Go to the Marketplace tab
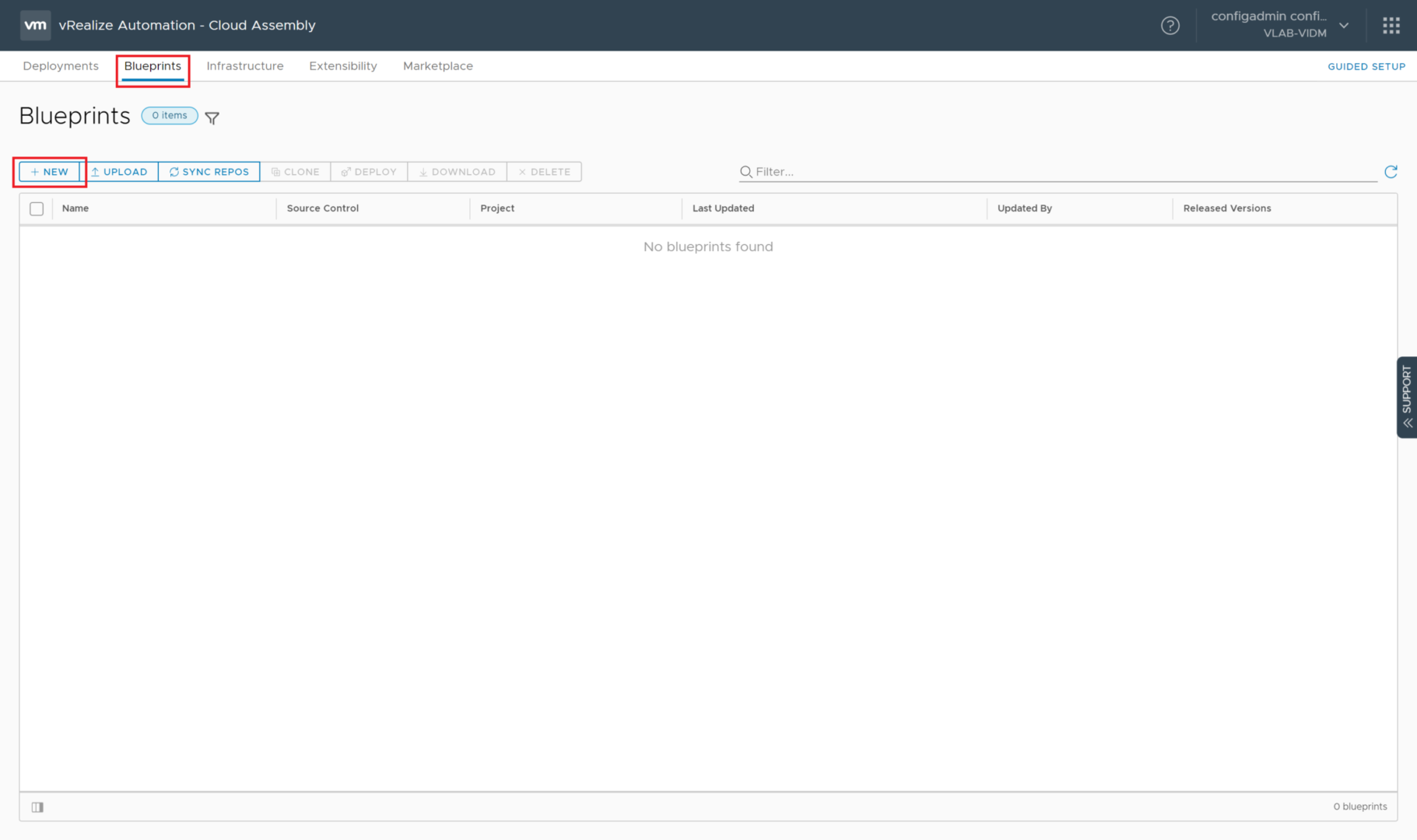1417x840 pixels. click(437, 66)
